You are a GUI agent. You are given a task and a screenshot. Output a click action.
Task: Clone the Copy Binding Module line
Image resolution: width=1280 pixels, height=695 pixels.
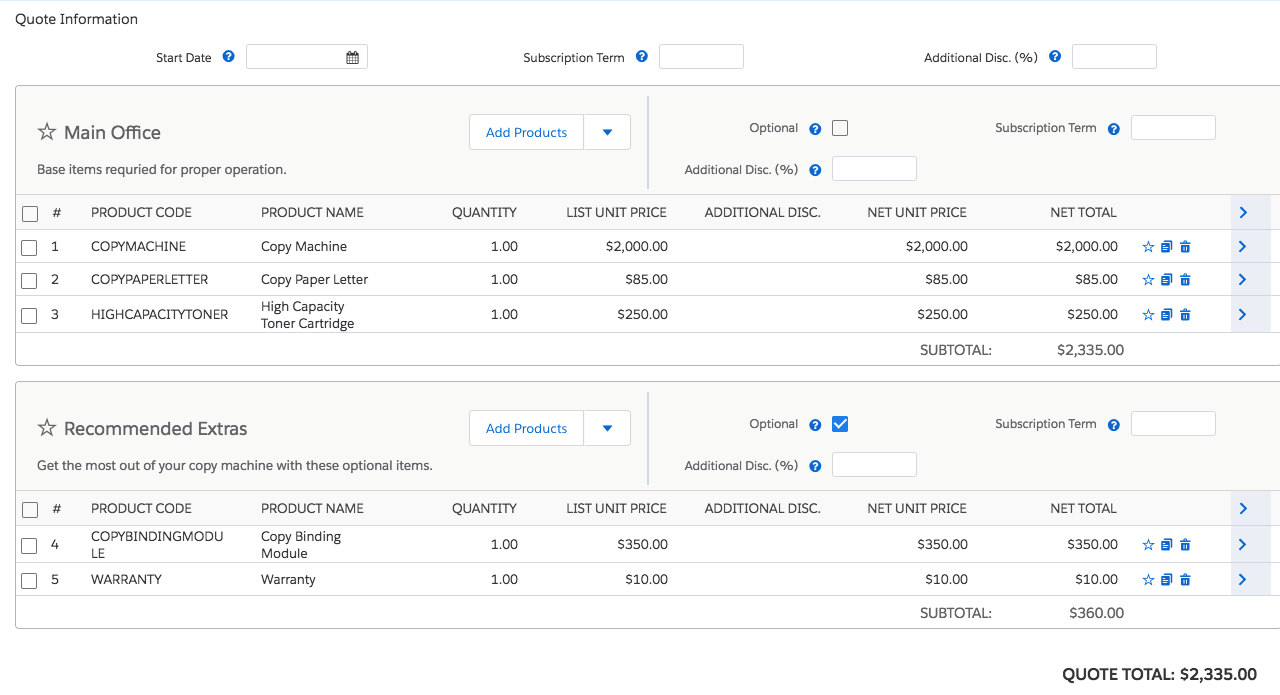(x=1166, y=545)
